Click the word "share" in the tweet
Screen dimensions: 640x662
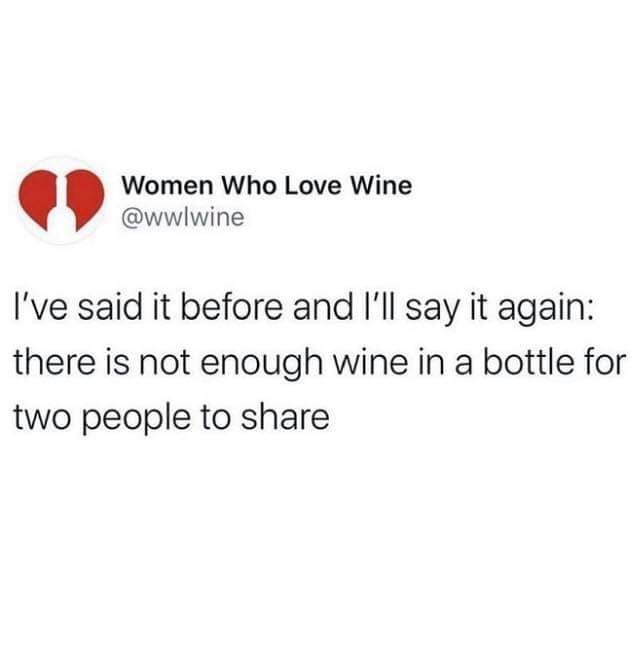coord(285,417)
